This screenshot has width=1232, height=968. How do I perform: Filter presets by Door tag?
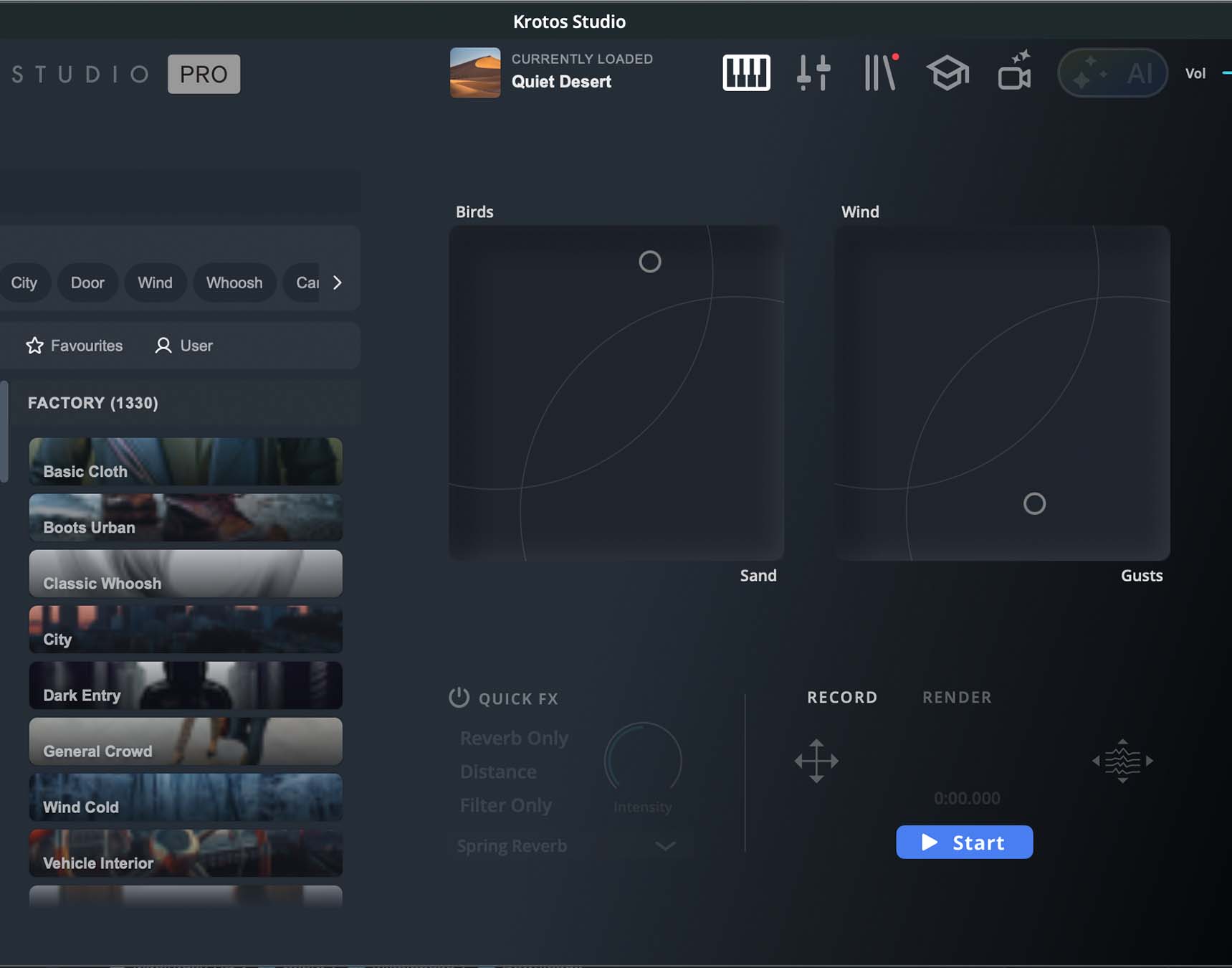click(x=87, y=283)
